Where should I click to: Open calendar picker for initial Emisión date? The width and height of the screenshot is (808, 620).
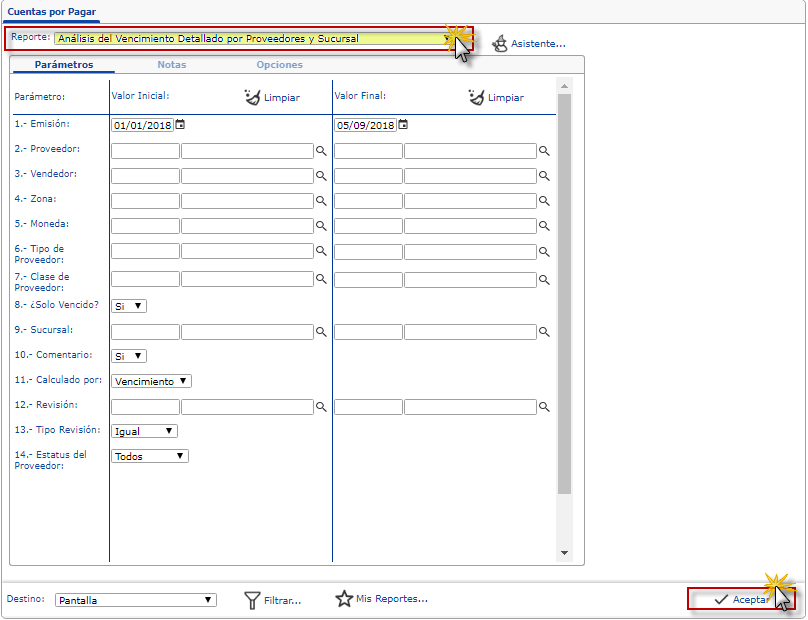(180, 125)
